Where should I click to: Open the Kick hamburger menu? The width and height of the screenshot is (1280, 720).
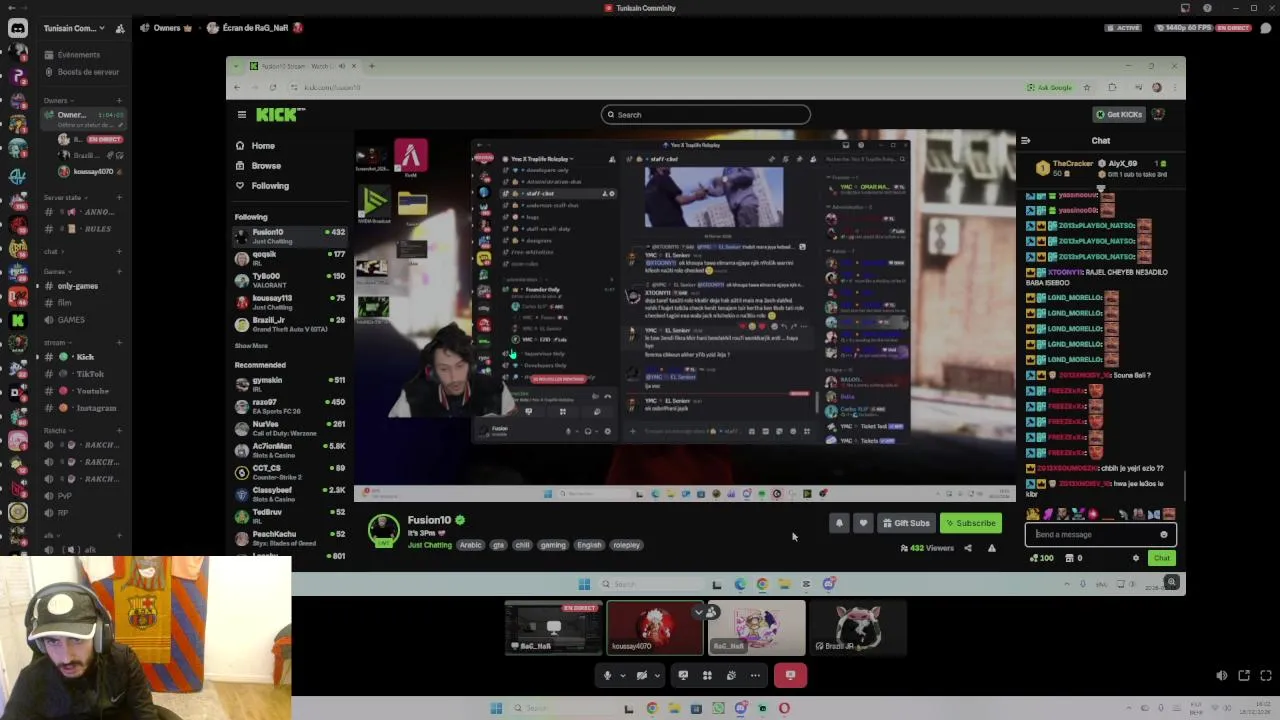[x=241, y=114]
